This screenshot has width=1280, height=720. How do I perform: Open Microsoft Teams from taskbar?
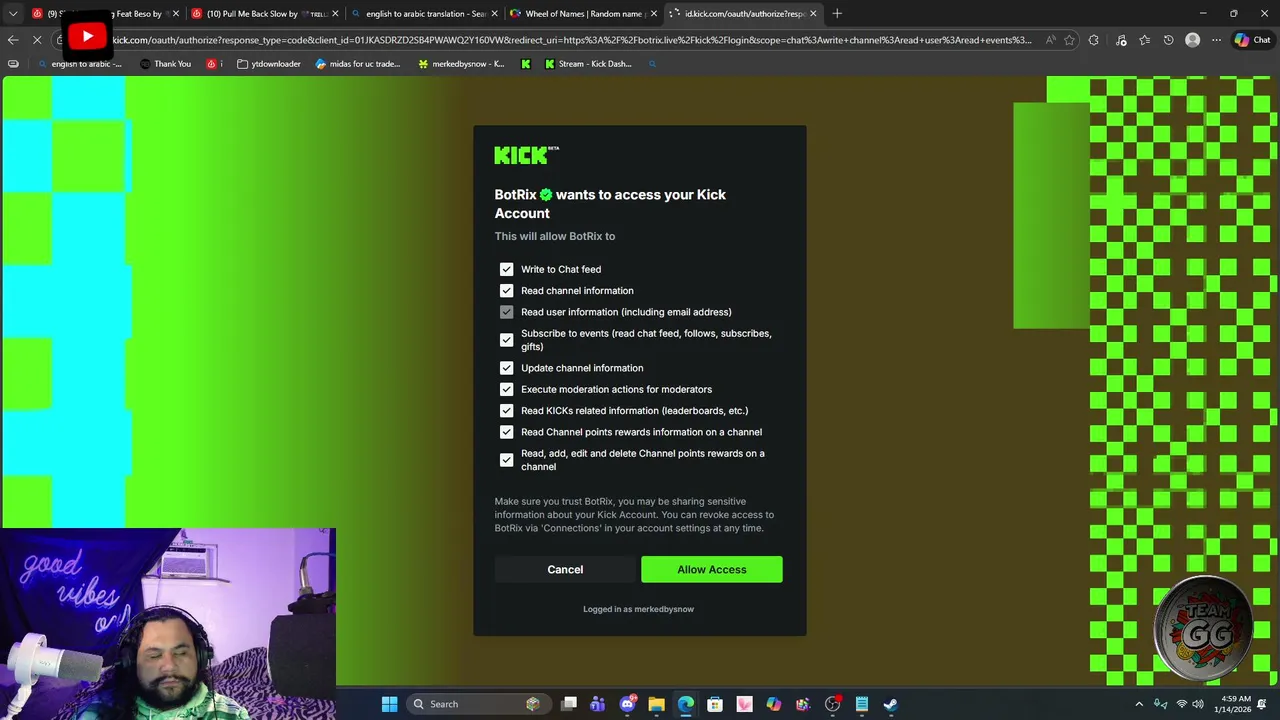tap(598, 704)
